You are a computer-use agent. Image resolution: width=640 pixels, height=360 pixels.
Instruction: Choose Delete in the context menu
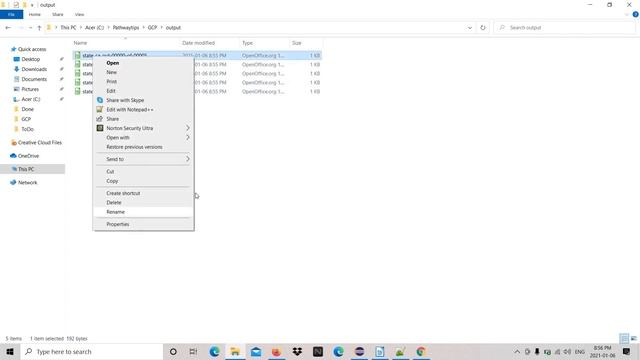coord(143,202)
